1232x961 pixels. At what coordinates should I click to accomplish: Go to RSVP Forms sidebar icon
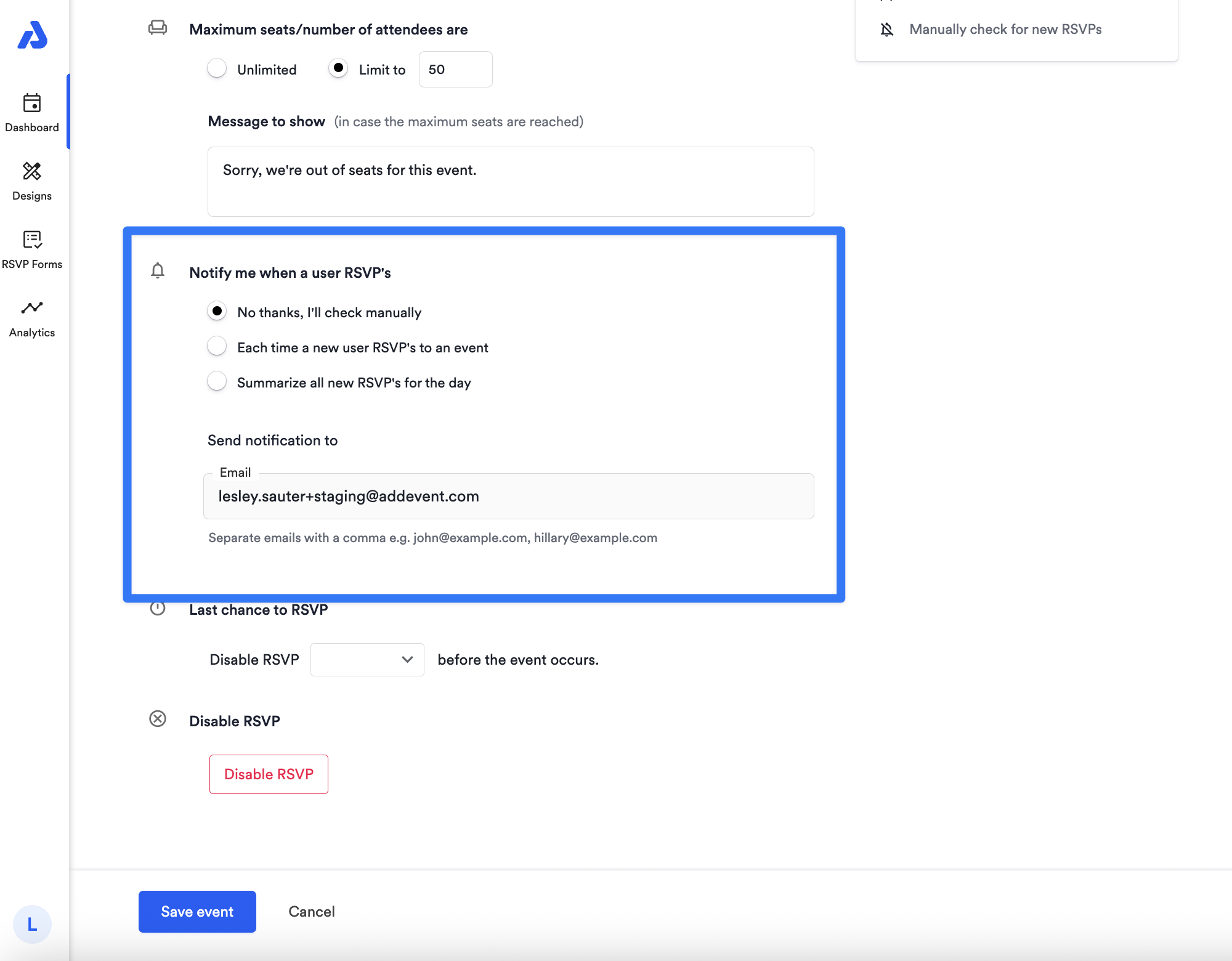(x=32, y=240)
